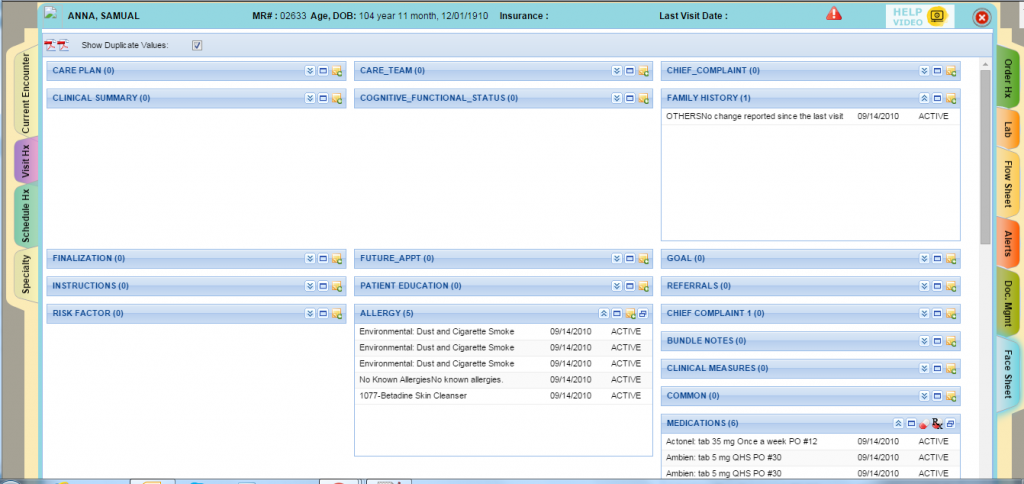Click the restore-window icon in Medications header

pos(951,424)
